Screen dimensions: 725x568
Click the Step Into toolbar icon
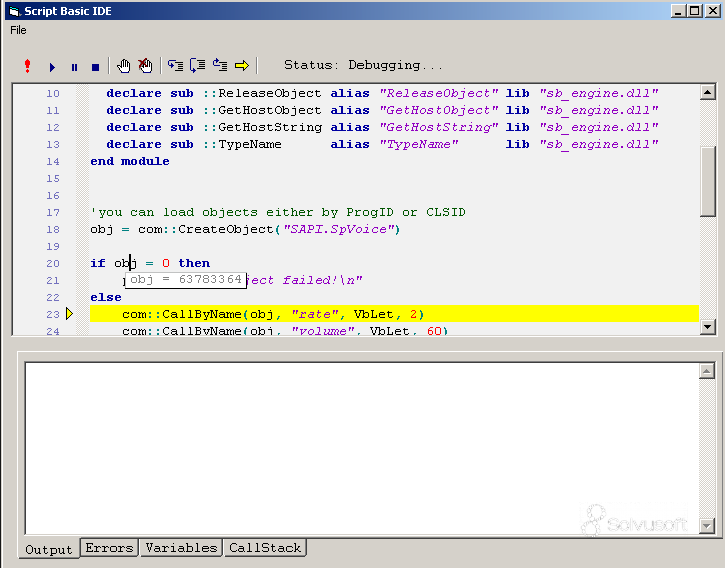(175, 66)
